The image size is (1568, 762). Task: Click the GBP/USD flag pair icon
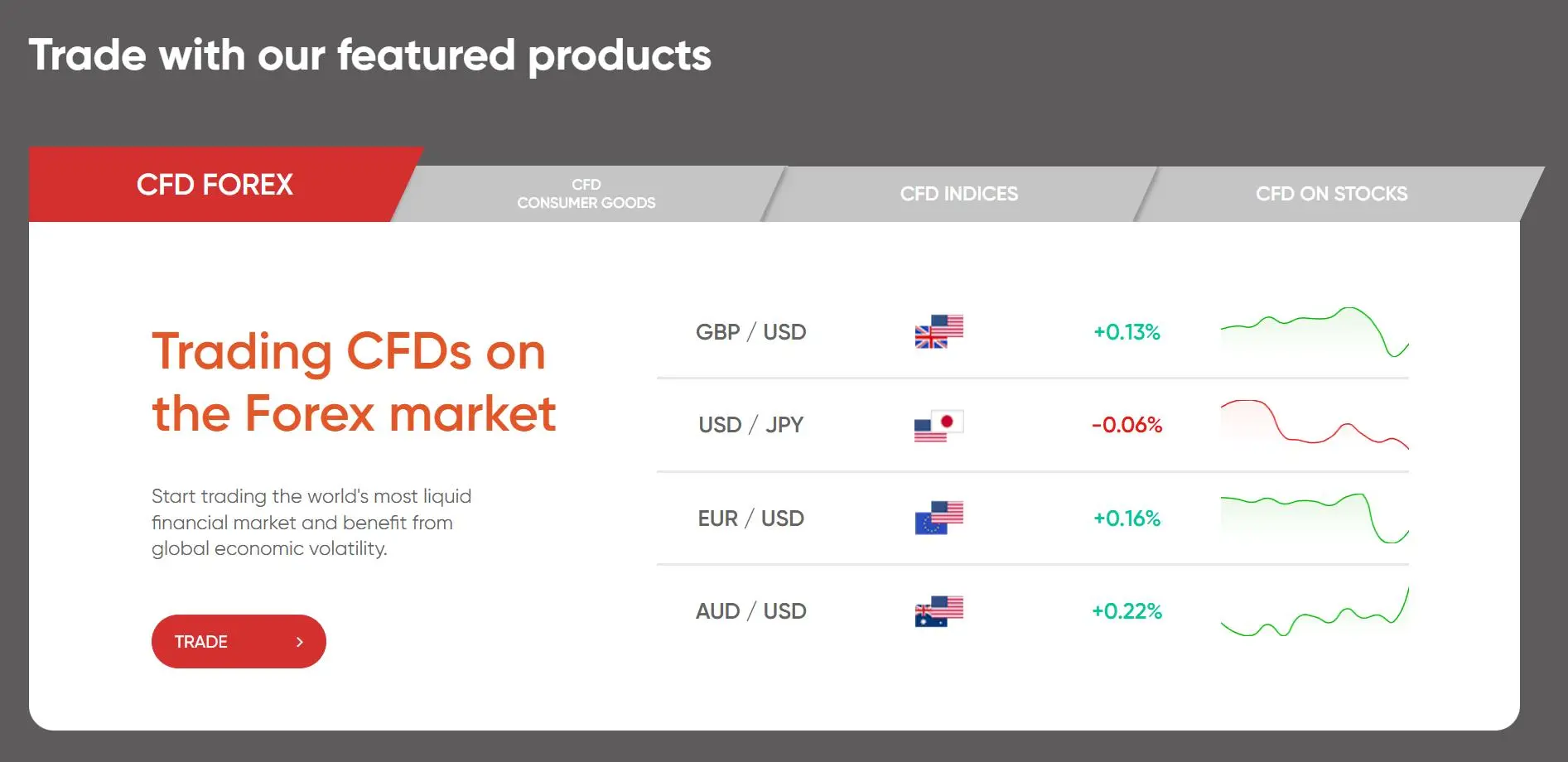(938, 331)
